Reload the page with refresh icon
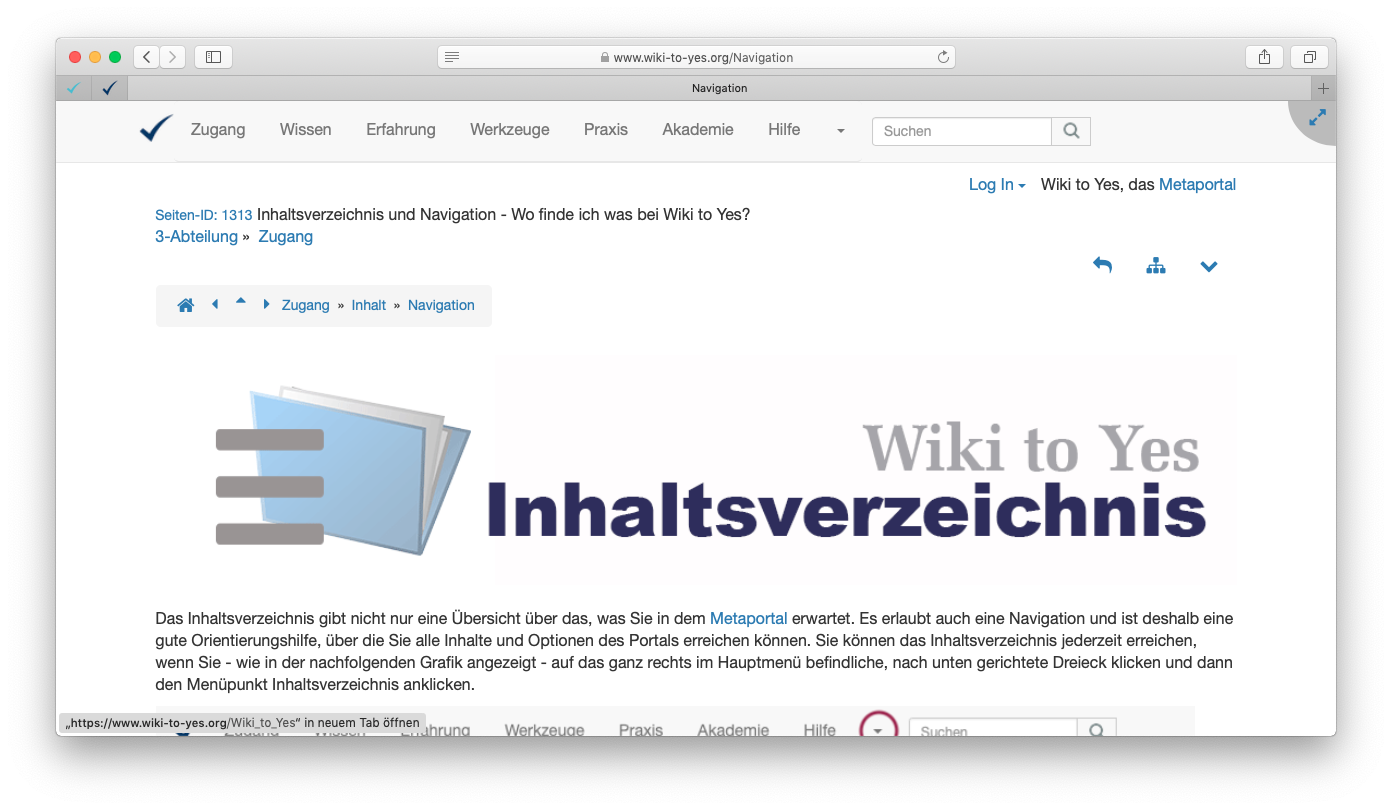The image size is (1392, 810). point(942,58)
